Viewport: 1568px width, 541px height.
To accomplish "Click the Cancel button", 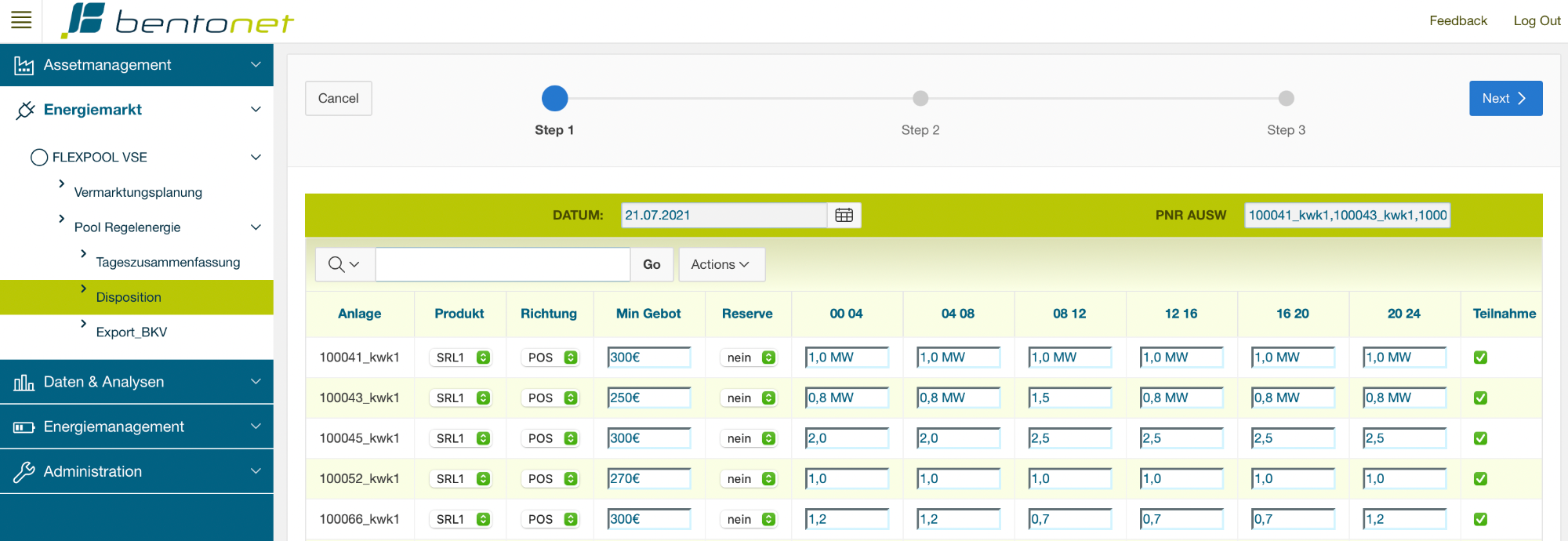I will 338,98.
